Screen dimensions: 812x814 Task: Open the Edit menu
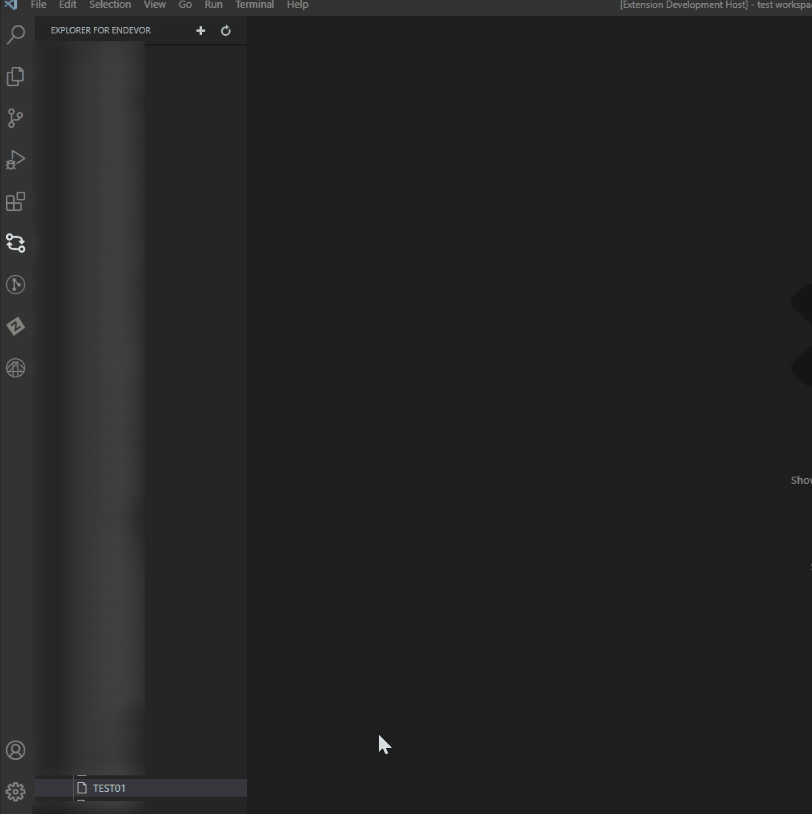[68, 5]
